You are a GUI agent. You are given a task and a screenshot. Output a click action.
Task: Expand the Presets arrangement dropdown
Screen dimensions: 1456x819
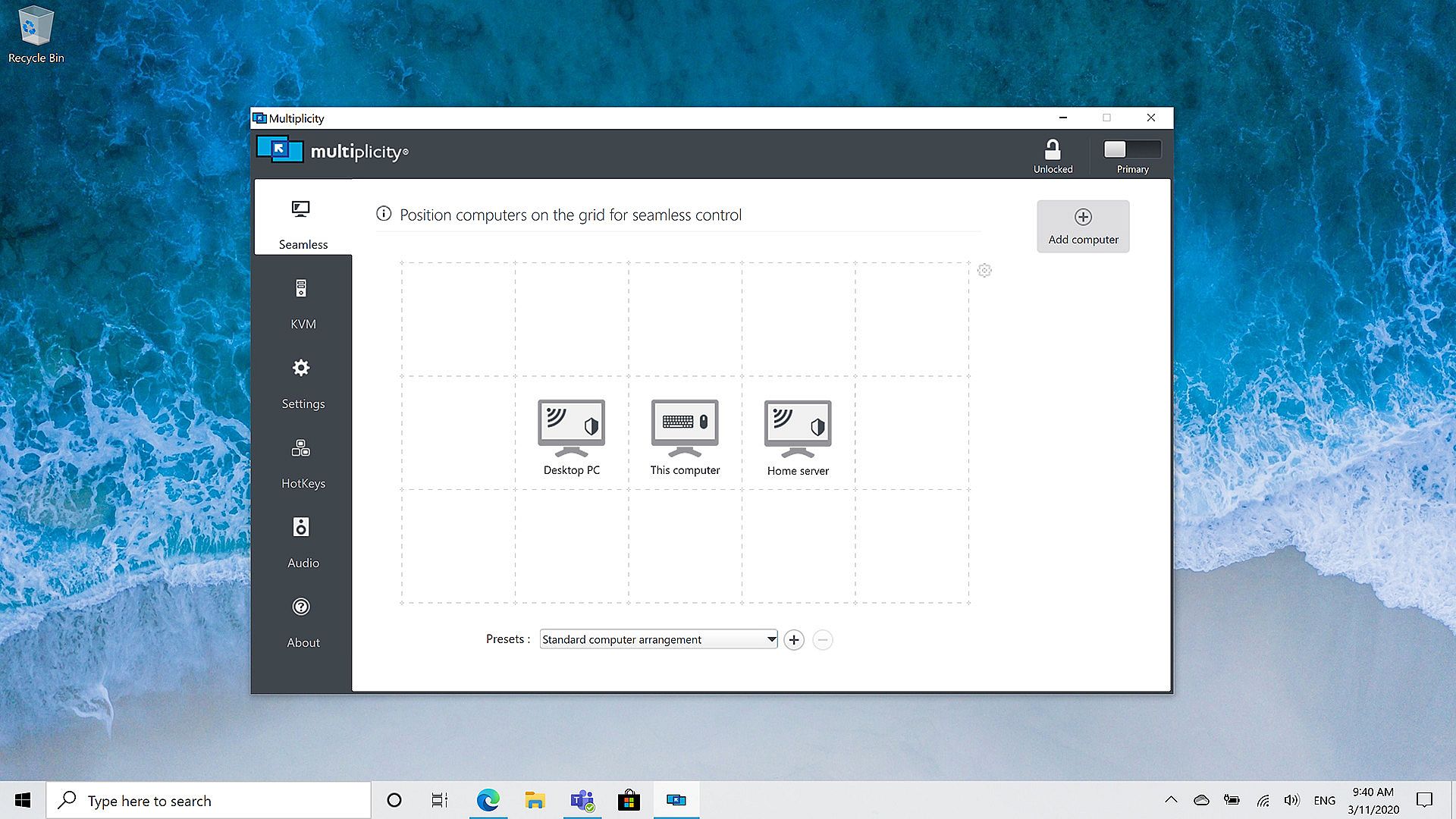point(770,639)
